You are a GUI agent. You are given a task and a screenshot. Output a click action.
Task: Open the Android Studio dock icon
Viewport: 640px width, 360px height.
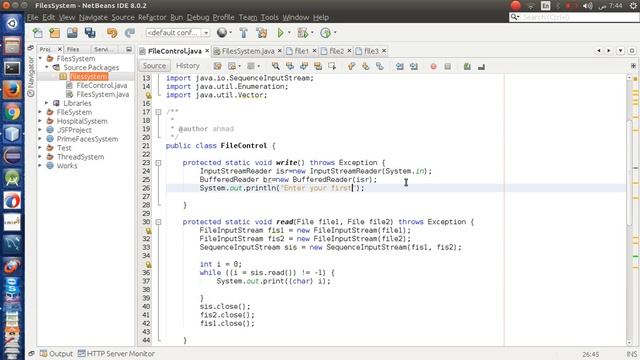click(12, 178)
